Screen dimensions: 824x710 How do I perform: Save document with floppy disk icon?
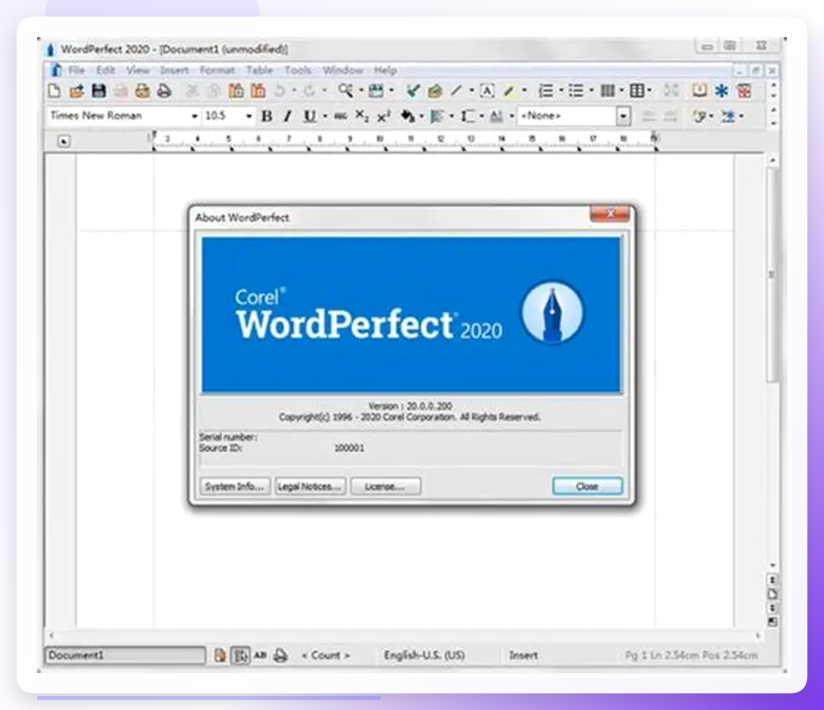coord(99,91)
